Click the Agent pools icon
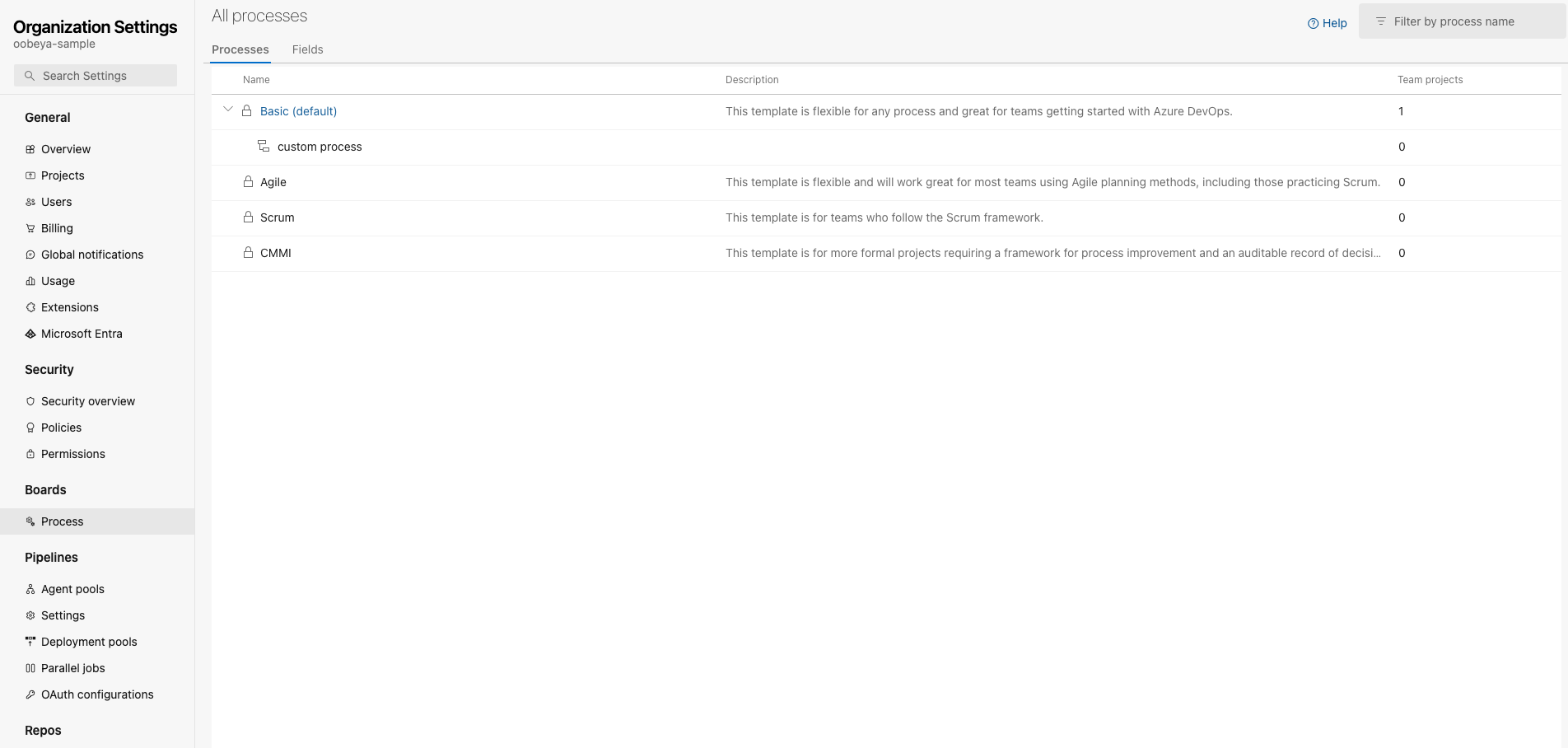1568x748 pixels. (x=30, y=589)
